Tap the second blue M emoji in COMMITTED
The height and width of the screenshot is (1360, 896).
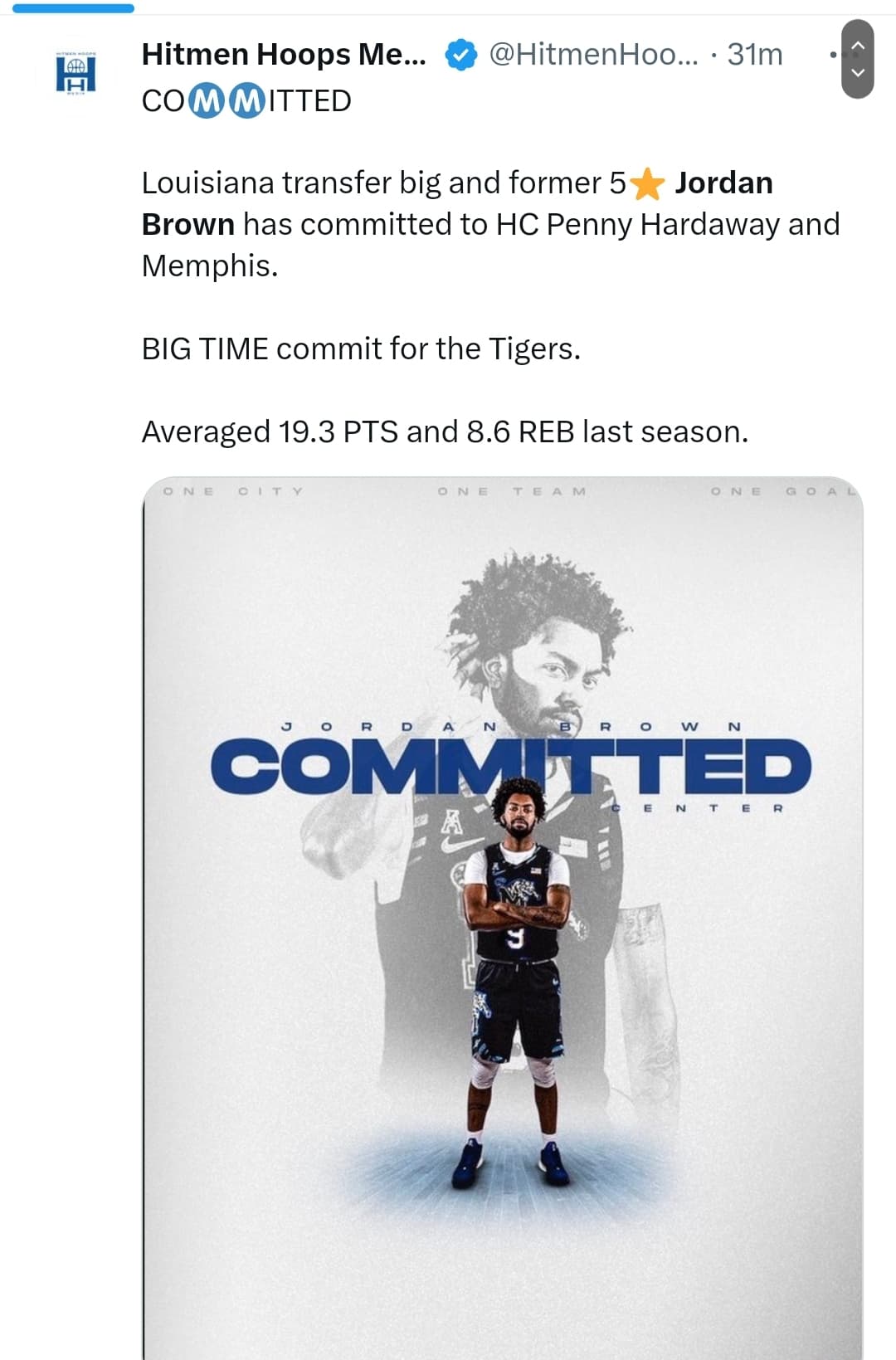pyautogui.click(x=246, y=101)
